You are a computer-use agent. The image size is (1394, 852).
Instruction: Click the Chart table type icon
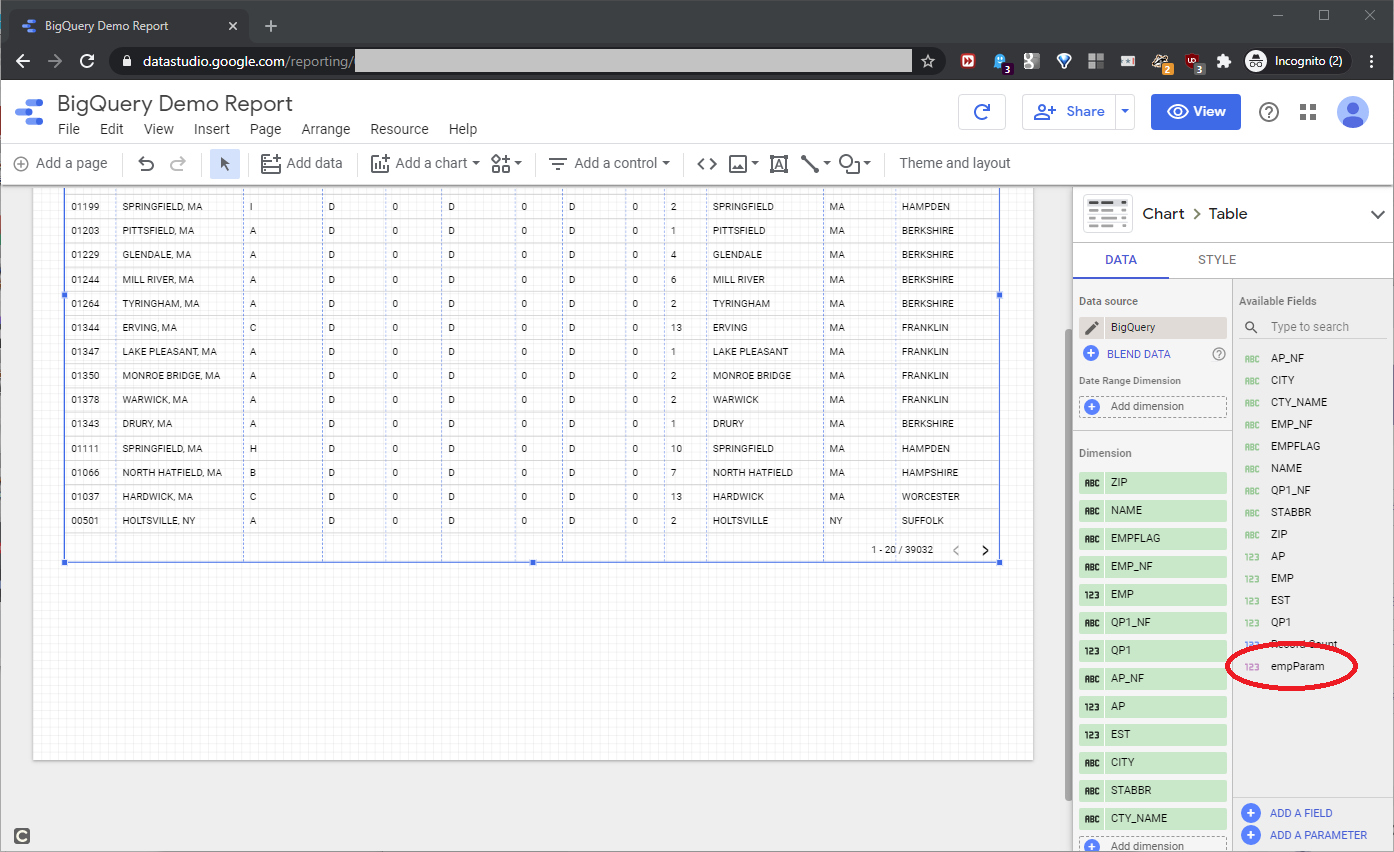pyautogui.click(x=1108, y=214)
